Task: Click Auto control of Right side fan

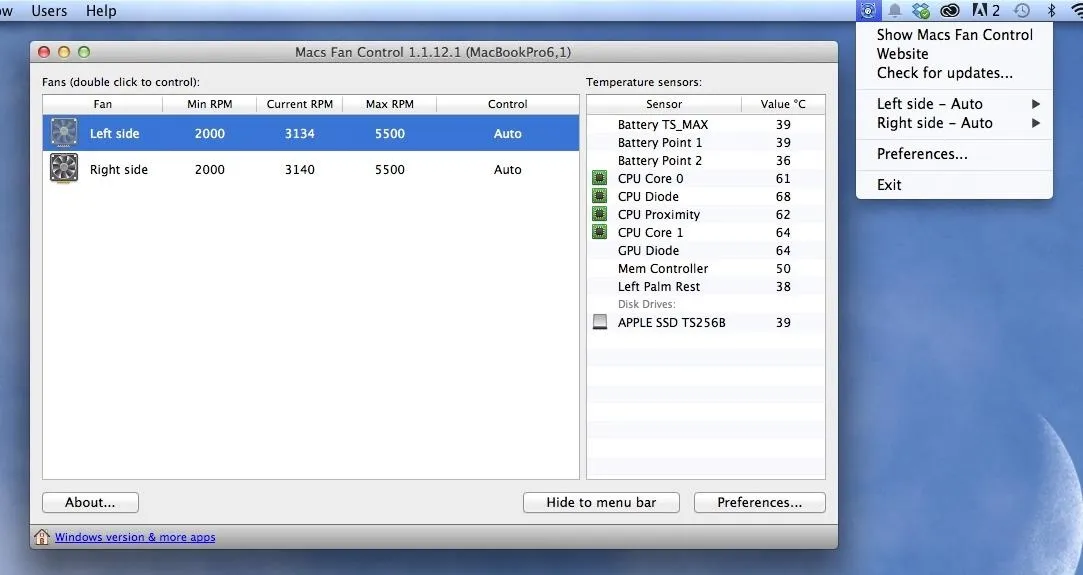Action: click(508, 169)
